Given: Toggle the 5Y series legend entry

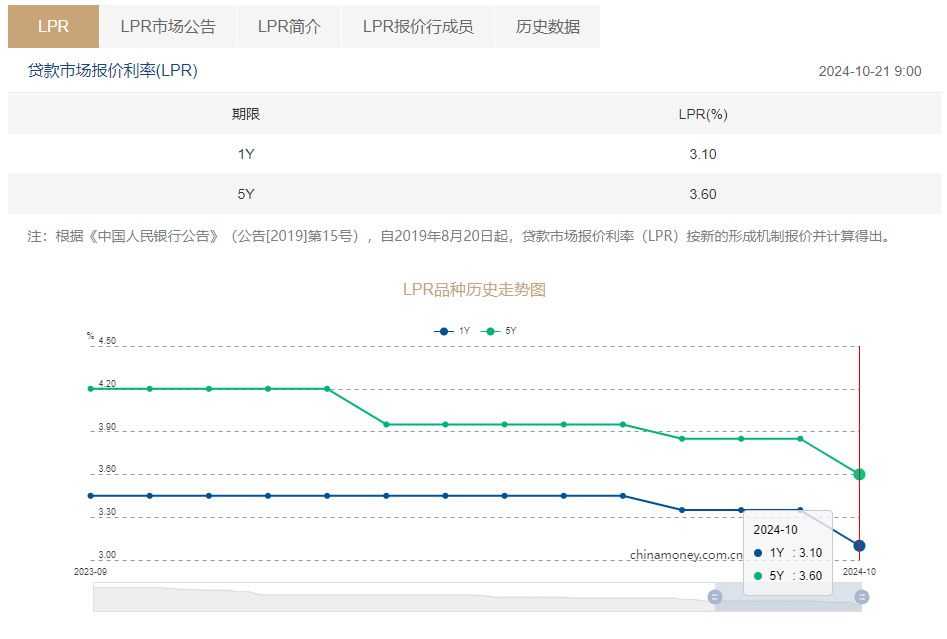Looking at the screenshot, I should [499, 331].
